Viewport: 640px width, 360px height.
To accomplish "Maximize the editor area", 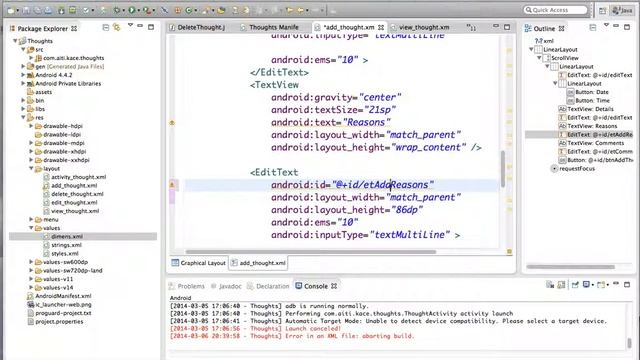I will (x=507, y=27).
